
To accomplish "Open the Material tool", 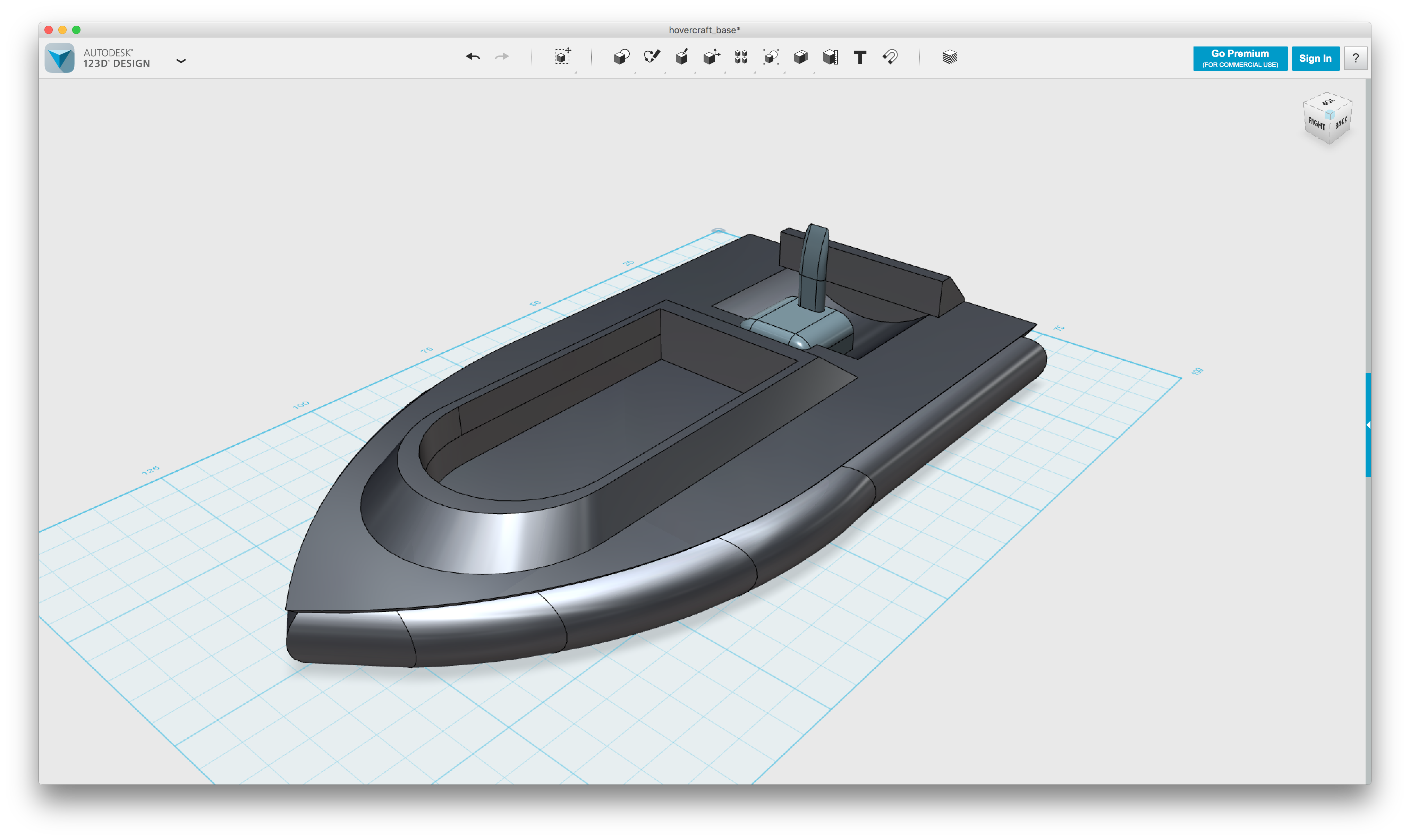I will (950, 57).
